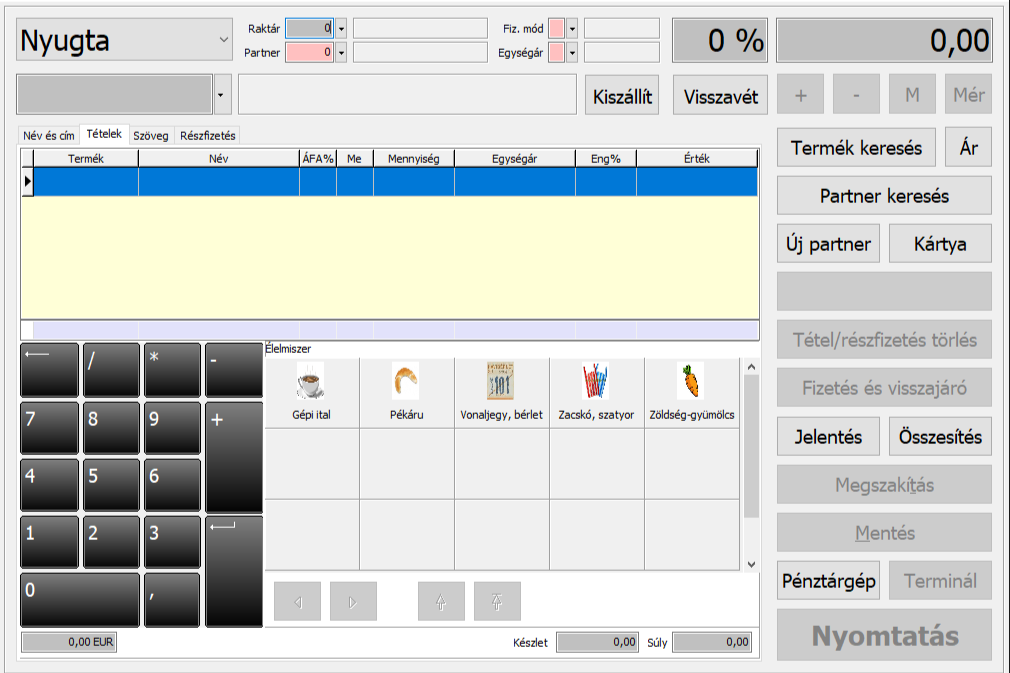
Task: Tap the slash key on the keypad
Action: pyautogui.click(x=111, y=370)
